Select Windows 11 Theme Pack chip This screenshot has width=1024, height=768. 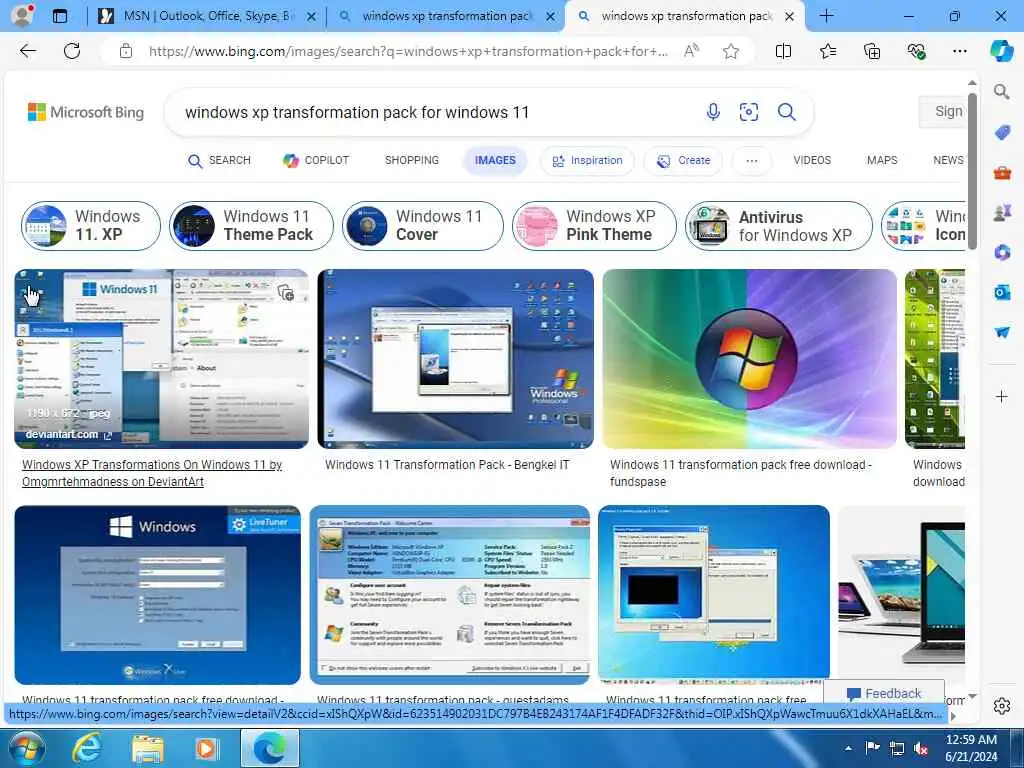tap(251, 226)
